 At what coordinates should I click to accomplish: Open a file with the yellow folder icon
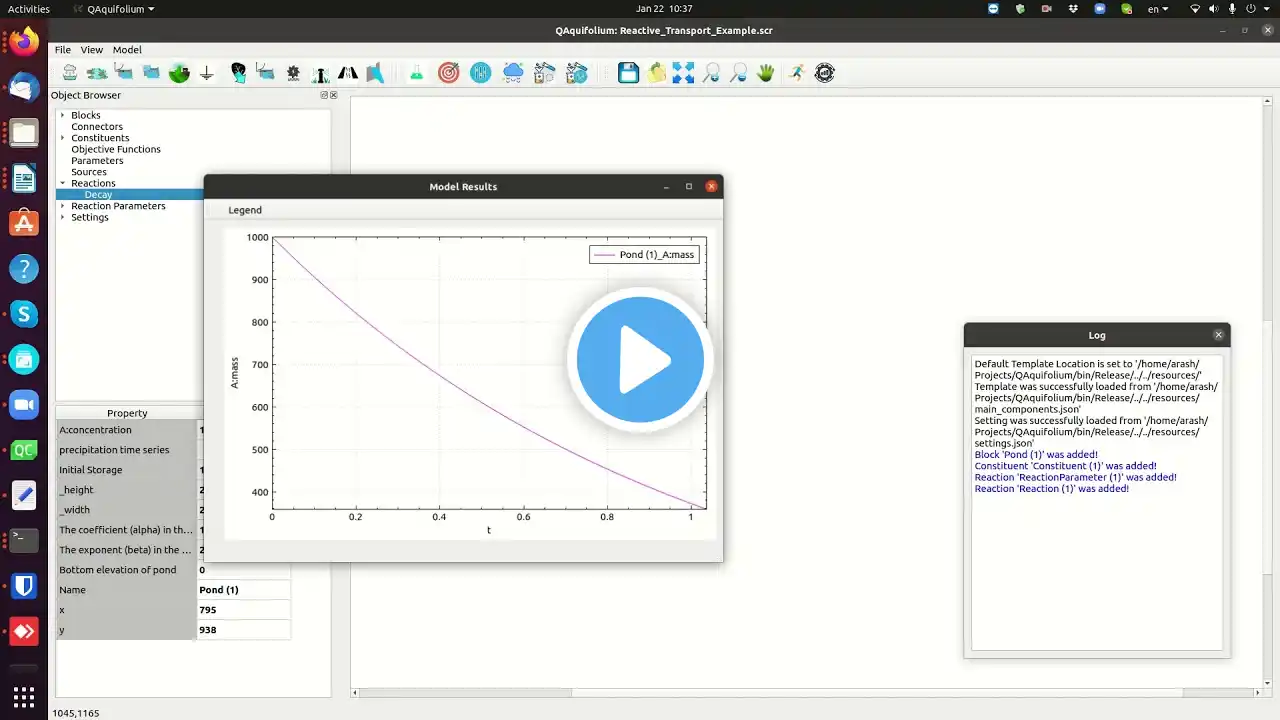tap(656, 72)
